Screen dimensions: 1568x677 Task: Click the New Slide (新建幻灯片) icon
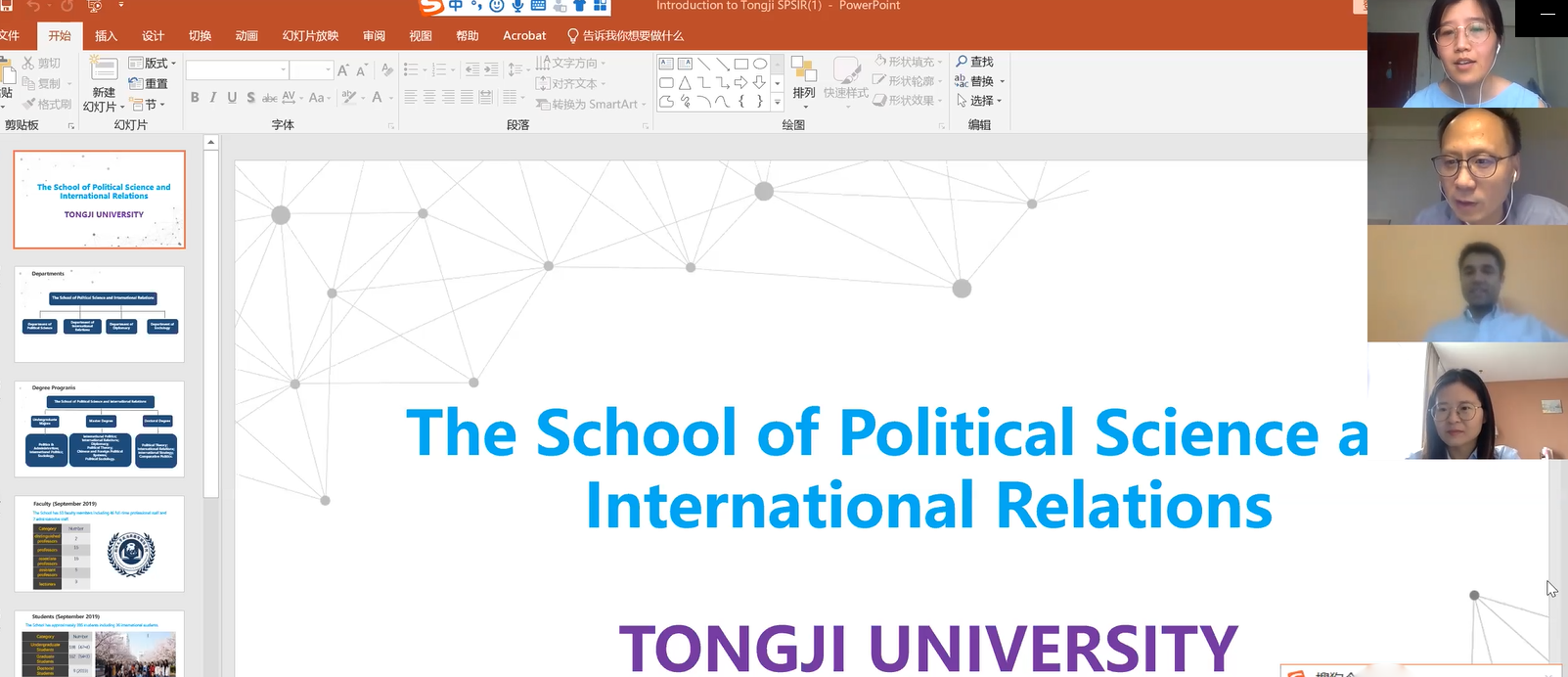(x=104, y=69)
